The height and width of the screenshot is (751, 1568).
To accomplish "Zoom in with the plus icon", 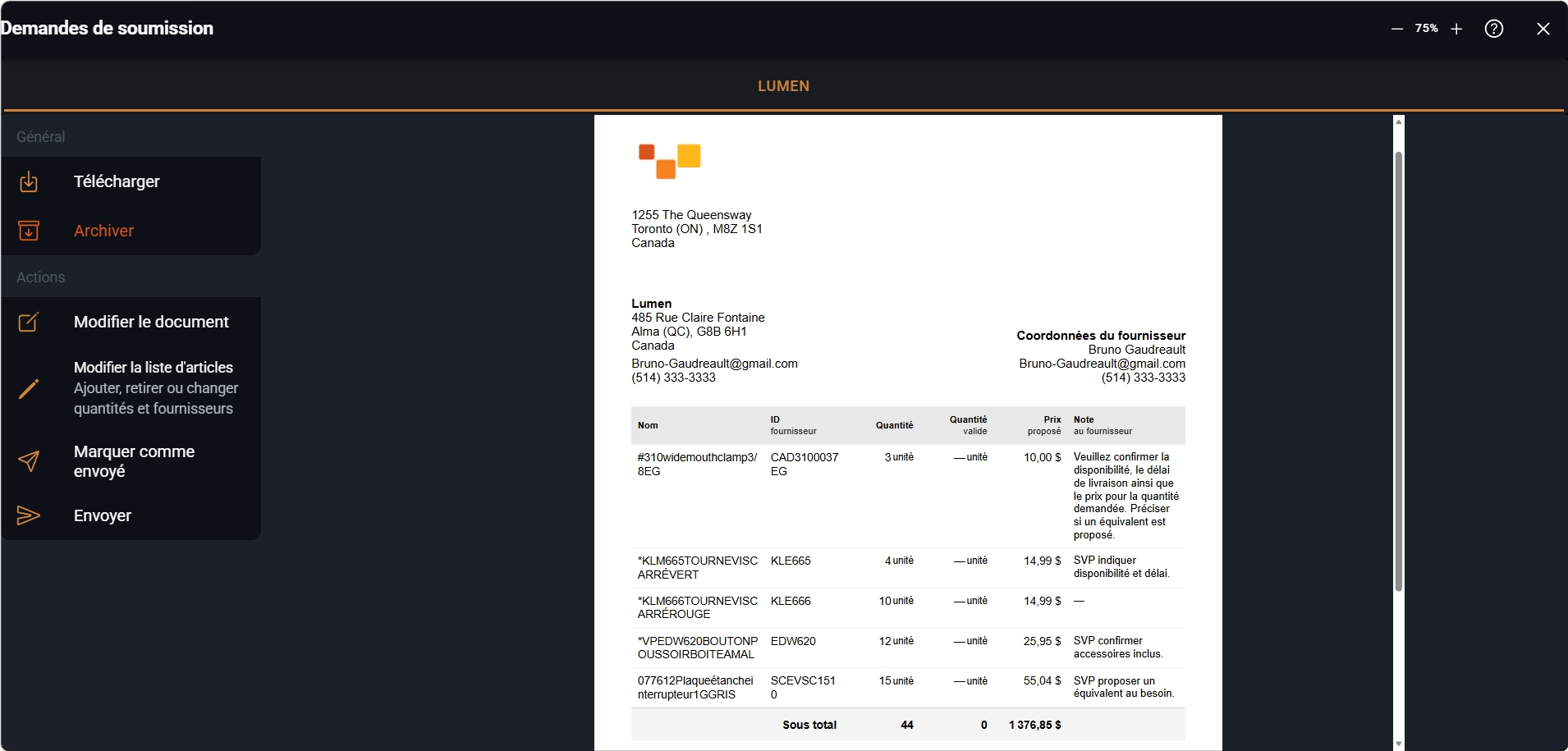I will [1456, 29].
